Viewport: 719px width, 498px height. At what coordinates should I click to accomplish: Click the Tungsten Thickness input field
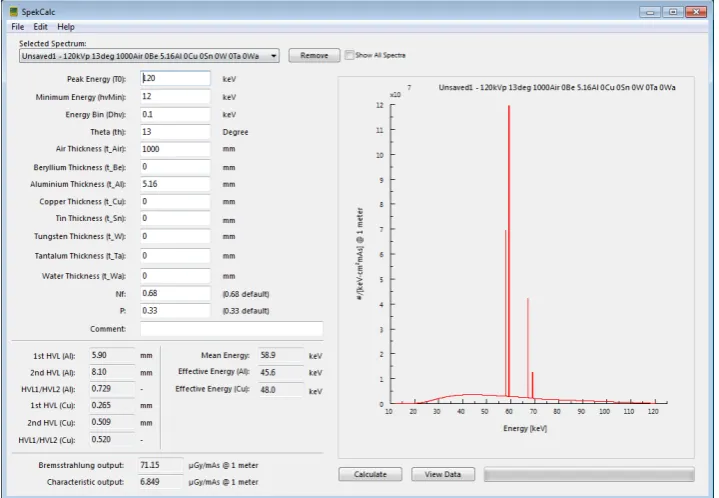[176, 236]
